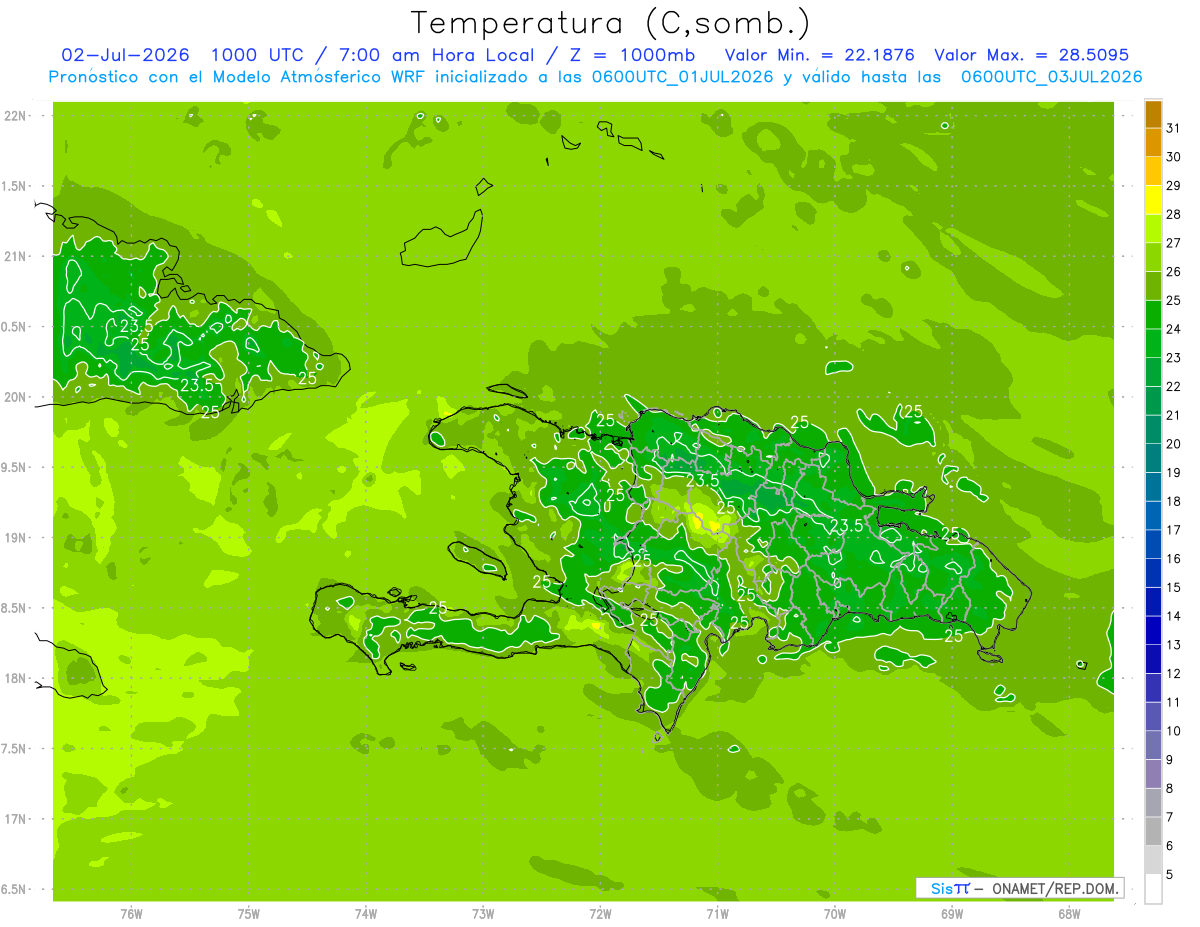Click the "22" colorbar label
This screenshot has height=927, width=1200.
click(1173, 386)
